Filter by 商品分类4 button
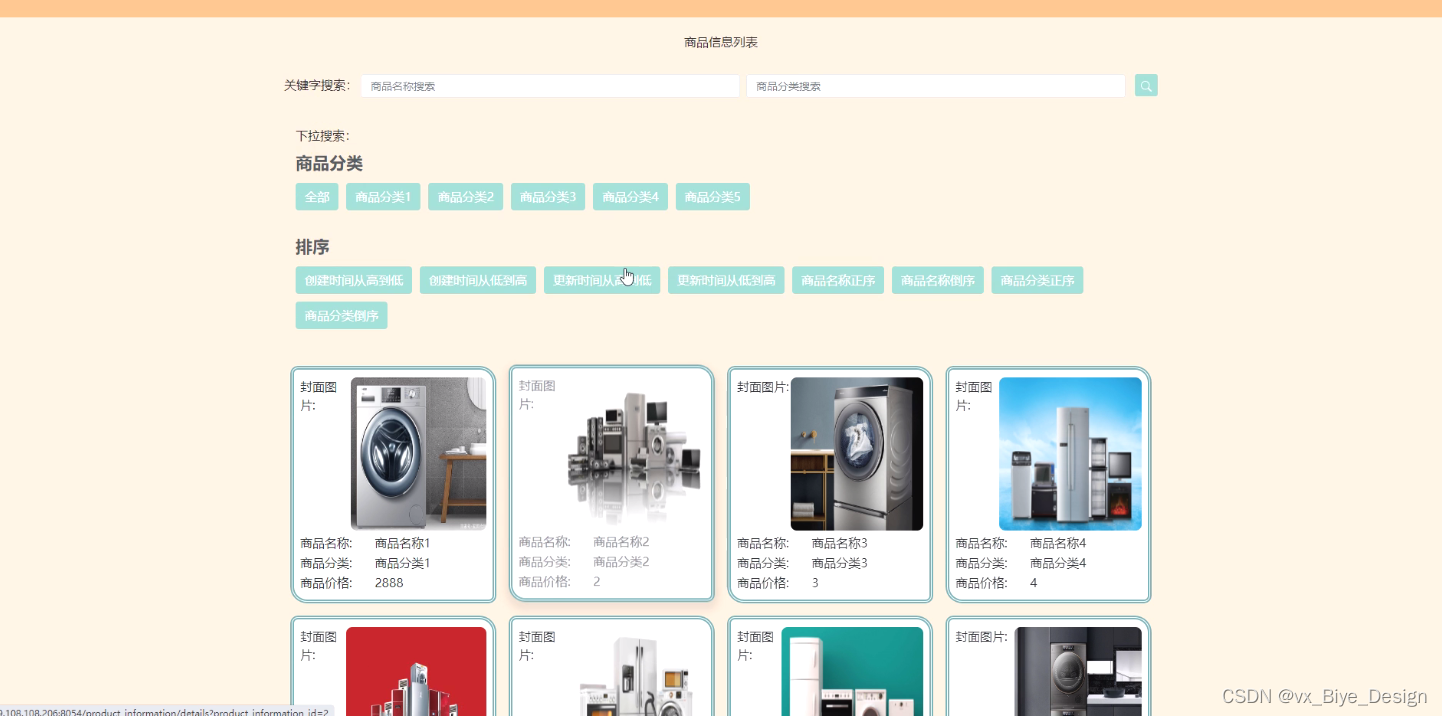 pyautogui.click(x=630, y=197)
